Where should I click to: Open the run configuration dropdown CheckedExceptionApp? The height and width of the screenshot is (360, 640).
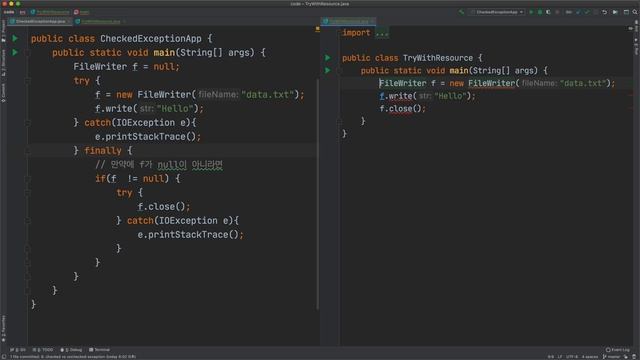pyautogui.click(x=497, y=12)
